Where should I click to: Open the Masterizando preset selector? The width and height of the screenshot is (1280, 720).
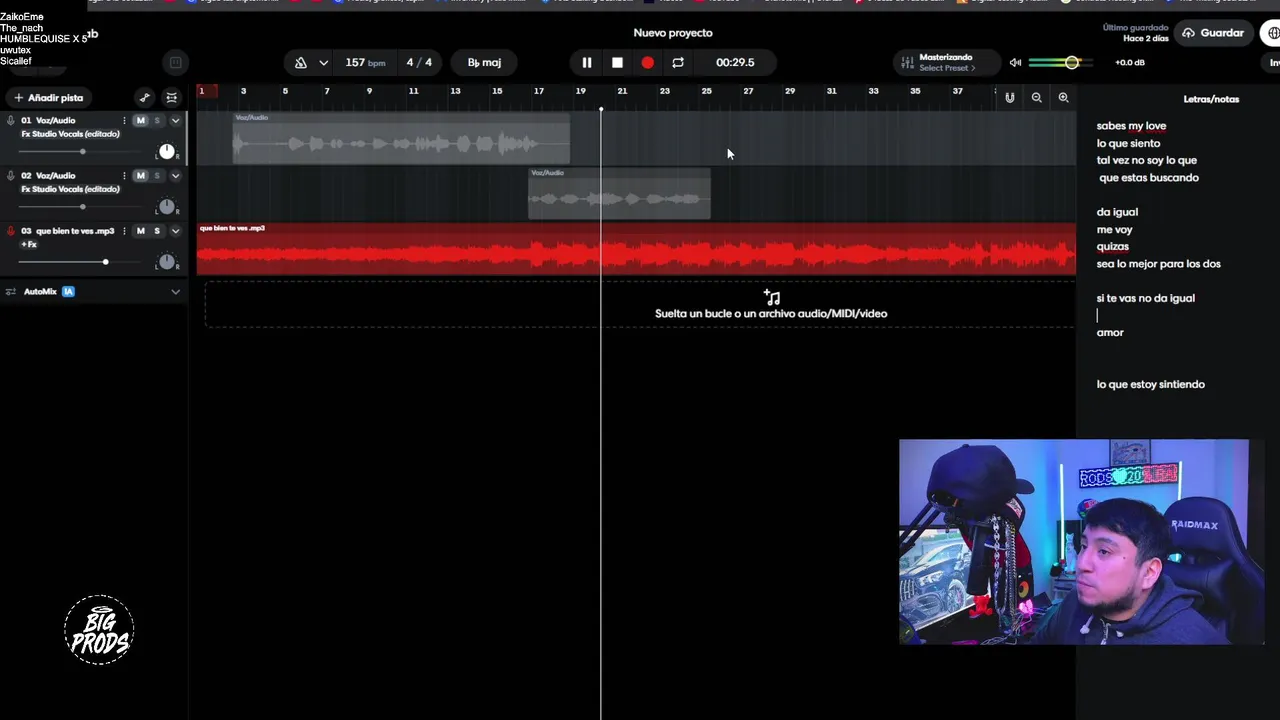point(946,63)
